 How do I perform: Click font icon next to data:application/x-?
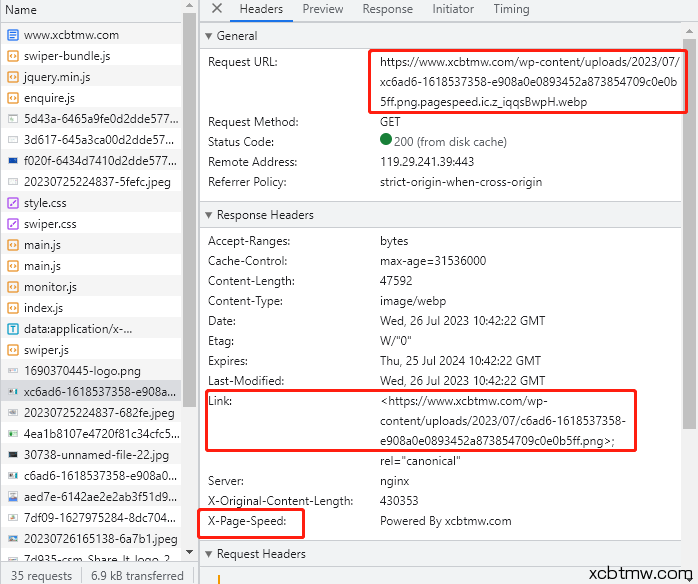click(x=13, y=329)
